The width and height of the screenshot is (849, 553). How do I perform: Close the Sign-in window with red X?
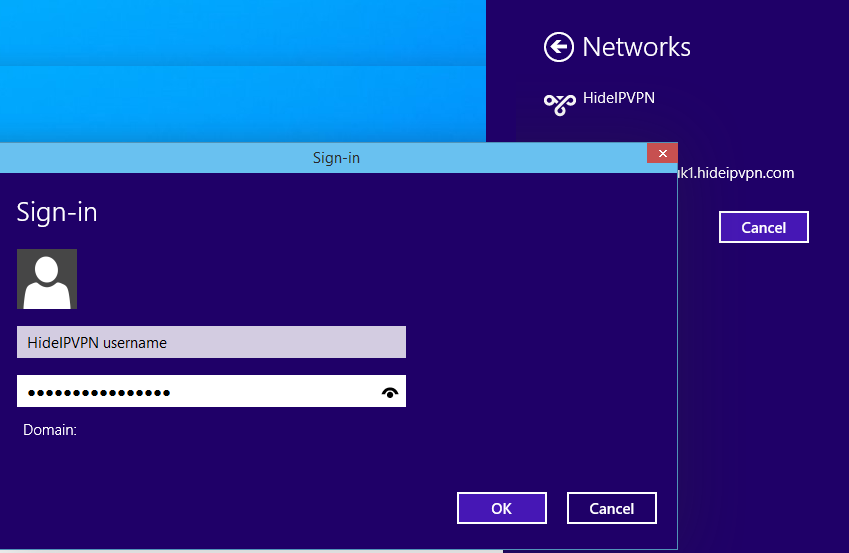(x=662, y=153)
